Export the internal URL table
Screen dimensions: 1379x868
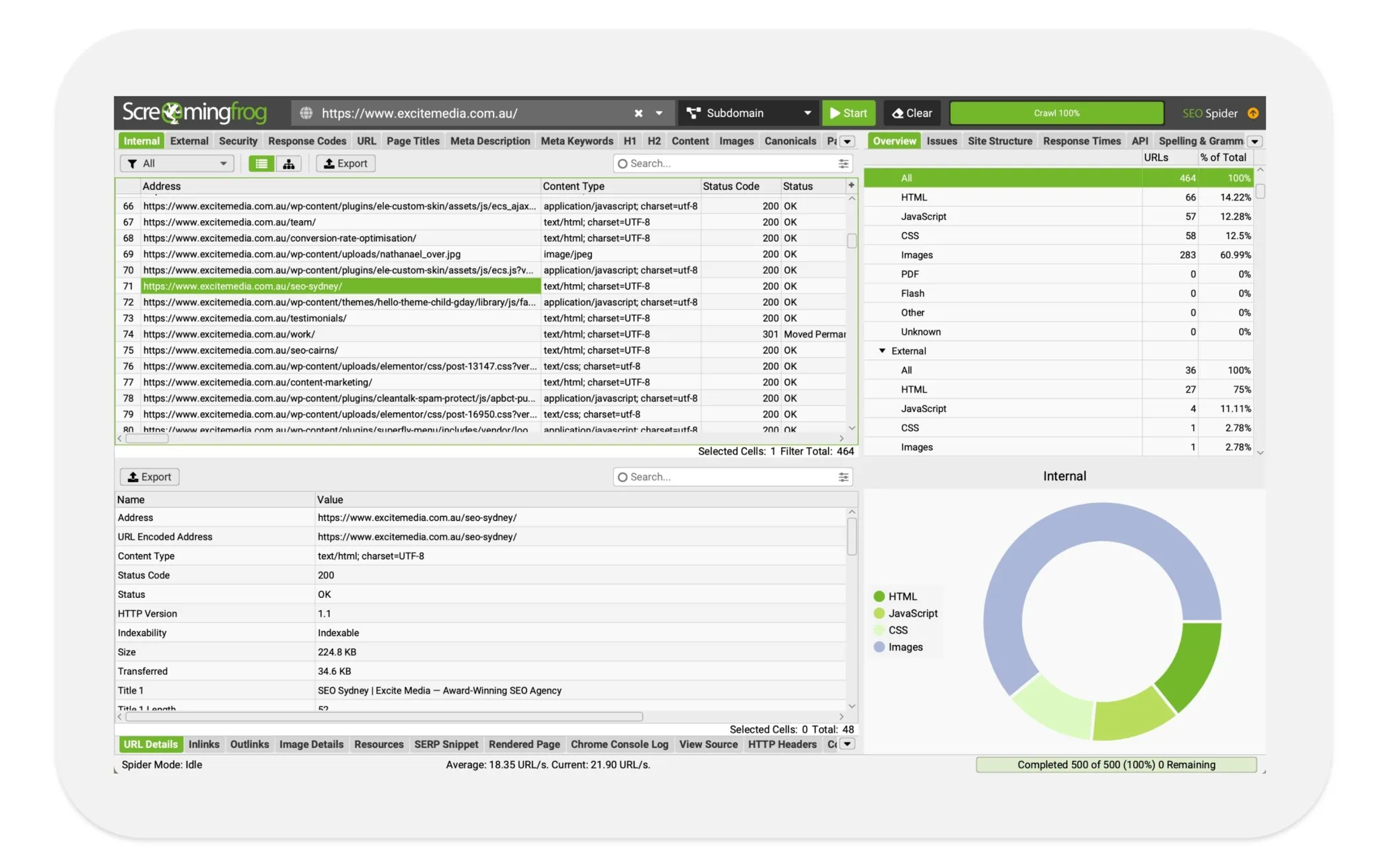point(345,164)
